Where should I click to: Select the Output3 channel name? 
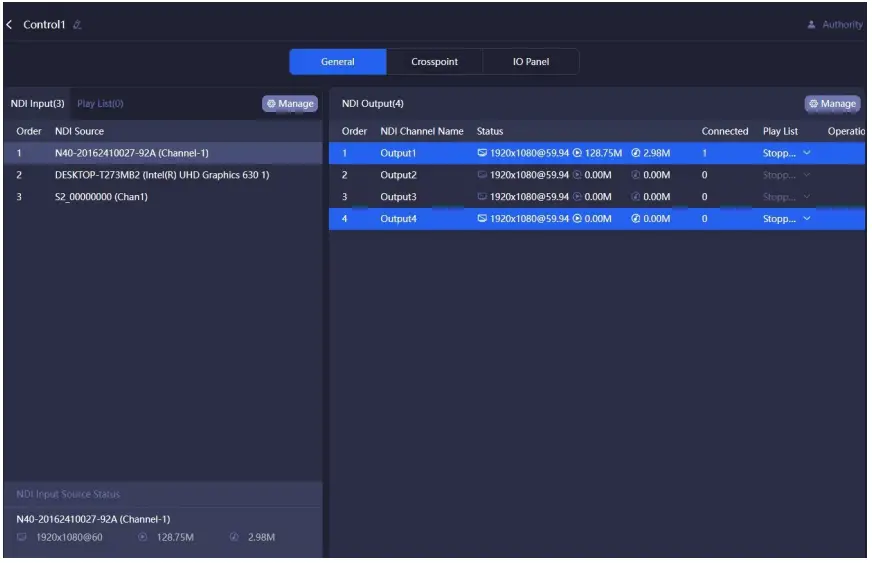point(398,196)
